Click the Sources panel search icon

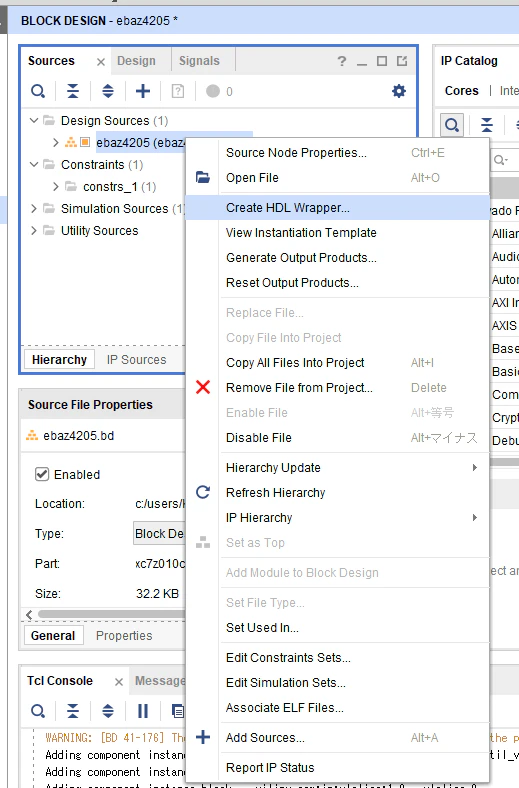click(x=38, y=91)
